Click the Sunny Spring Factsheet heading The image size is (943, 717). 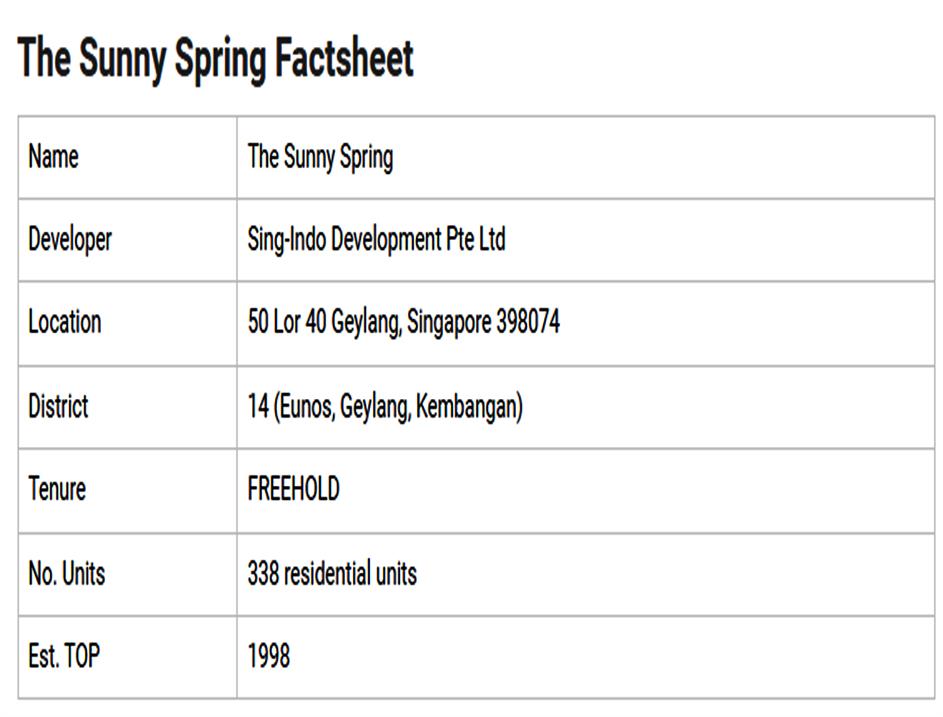tap(215, 59)
